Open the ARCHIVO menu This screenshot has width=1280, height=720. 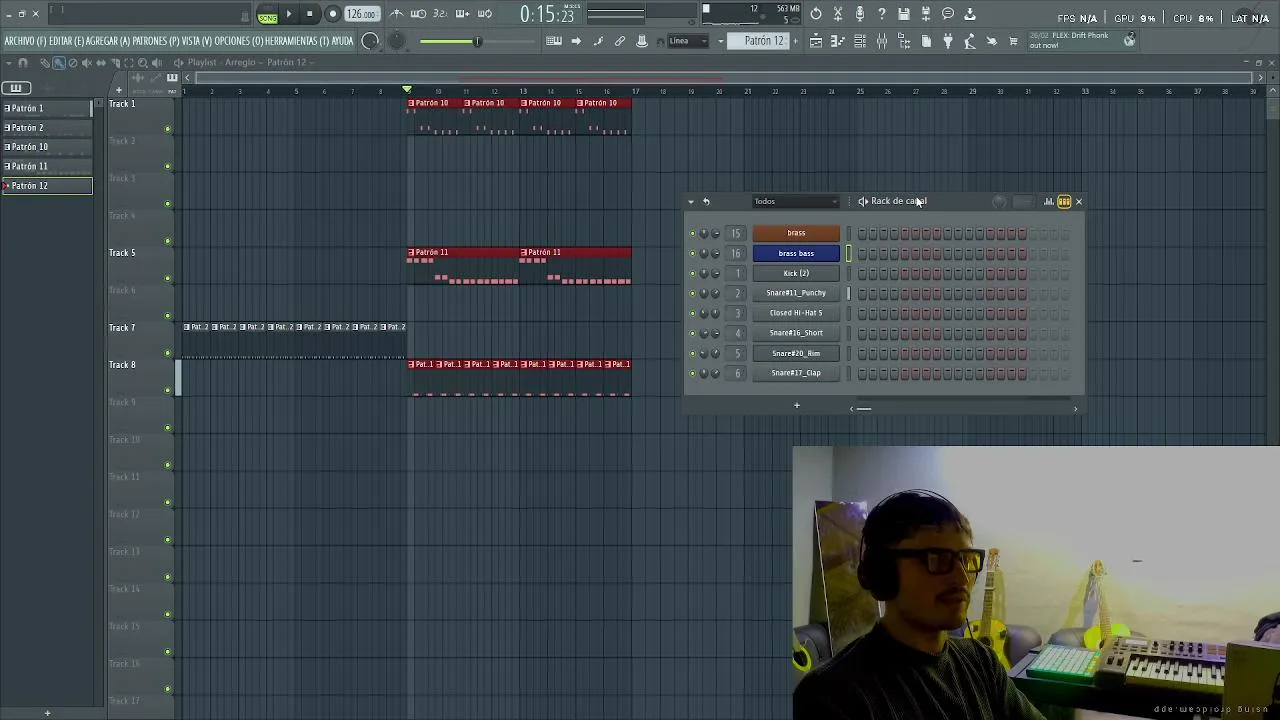coord(25,41)
